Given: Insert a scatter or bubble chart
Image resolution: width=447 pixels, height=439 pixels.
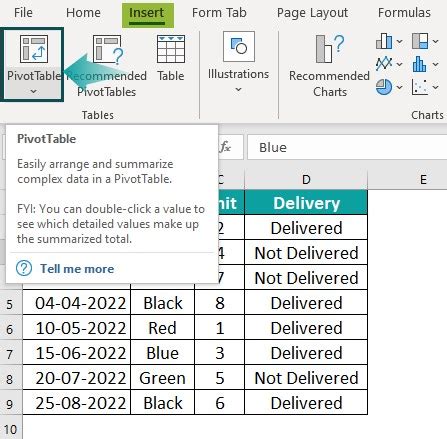Looking at the screenshot, I should (x=420, y=87).
